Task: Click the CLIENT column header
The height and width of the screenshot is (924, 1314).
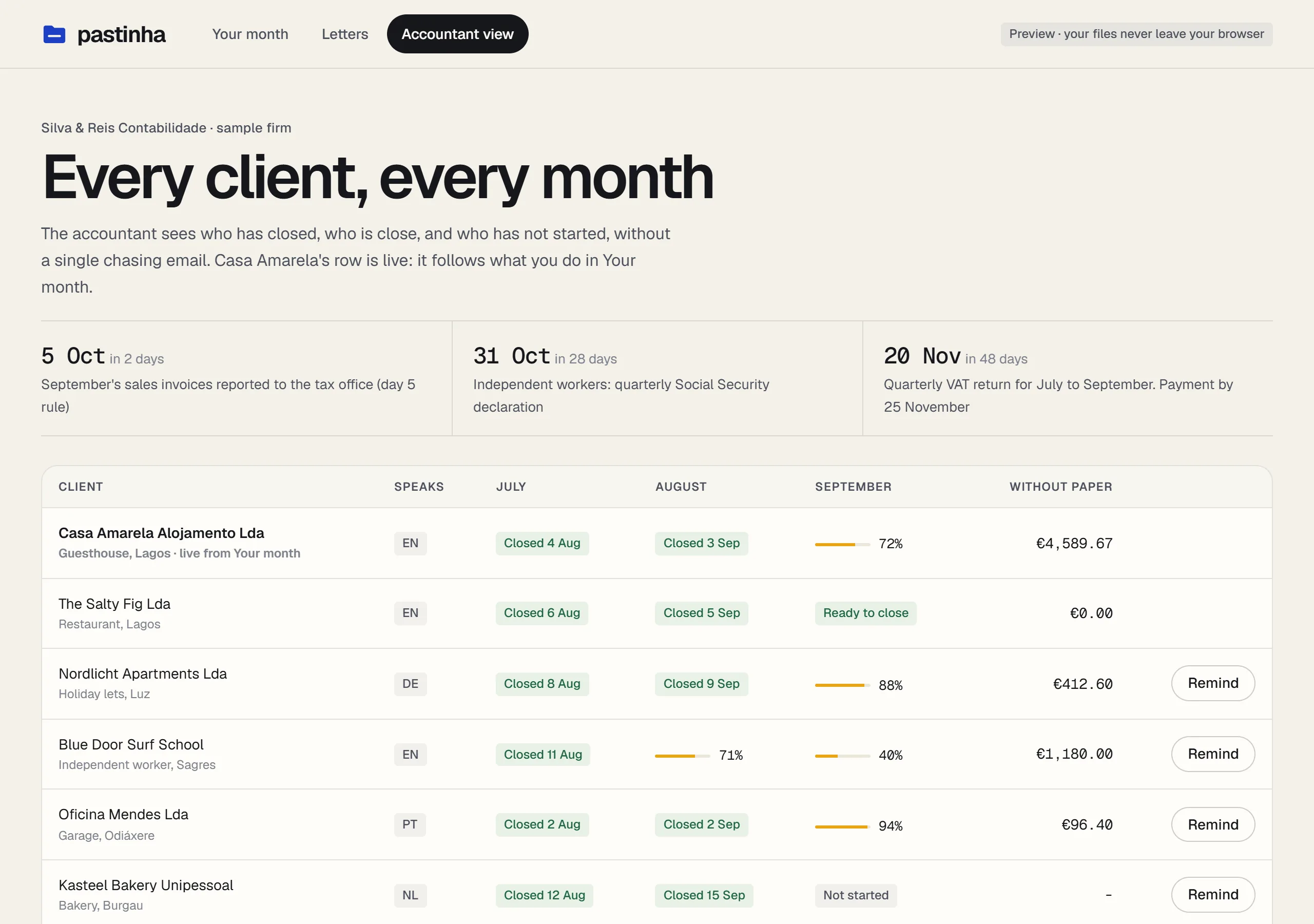Action: click(81, 487)
